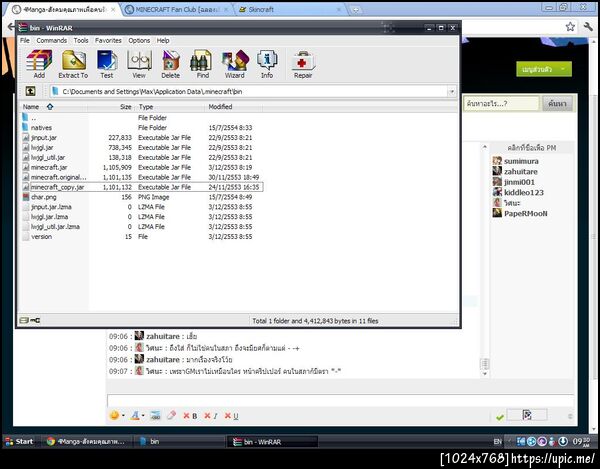The width and height of the screenshot is (600, 469).
Task: Switch to MINECRAFT Fan Club tab
Action: pos(176,10)
